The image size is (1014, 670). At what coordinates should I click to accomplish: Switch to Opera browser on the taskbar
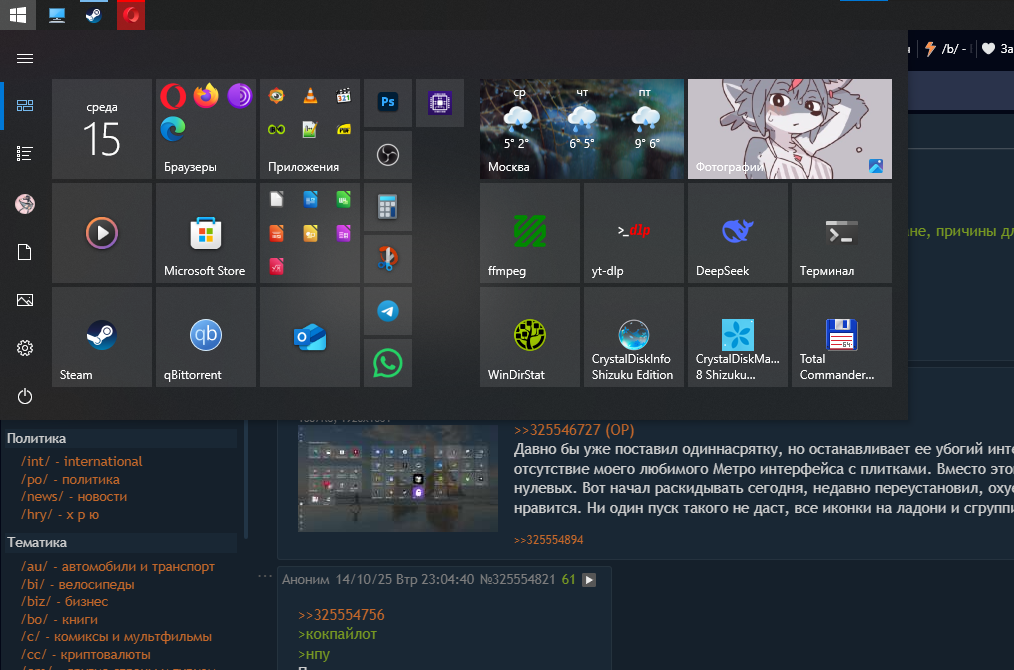pos(131,16)
